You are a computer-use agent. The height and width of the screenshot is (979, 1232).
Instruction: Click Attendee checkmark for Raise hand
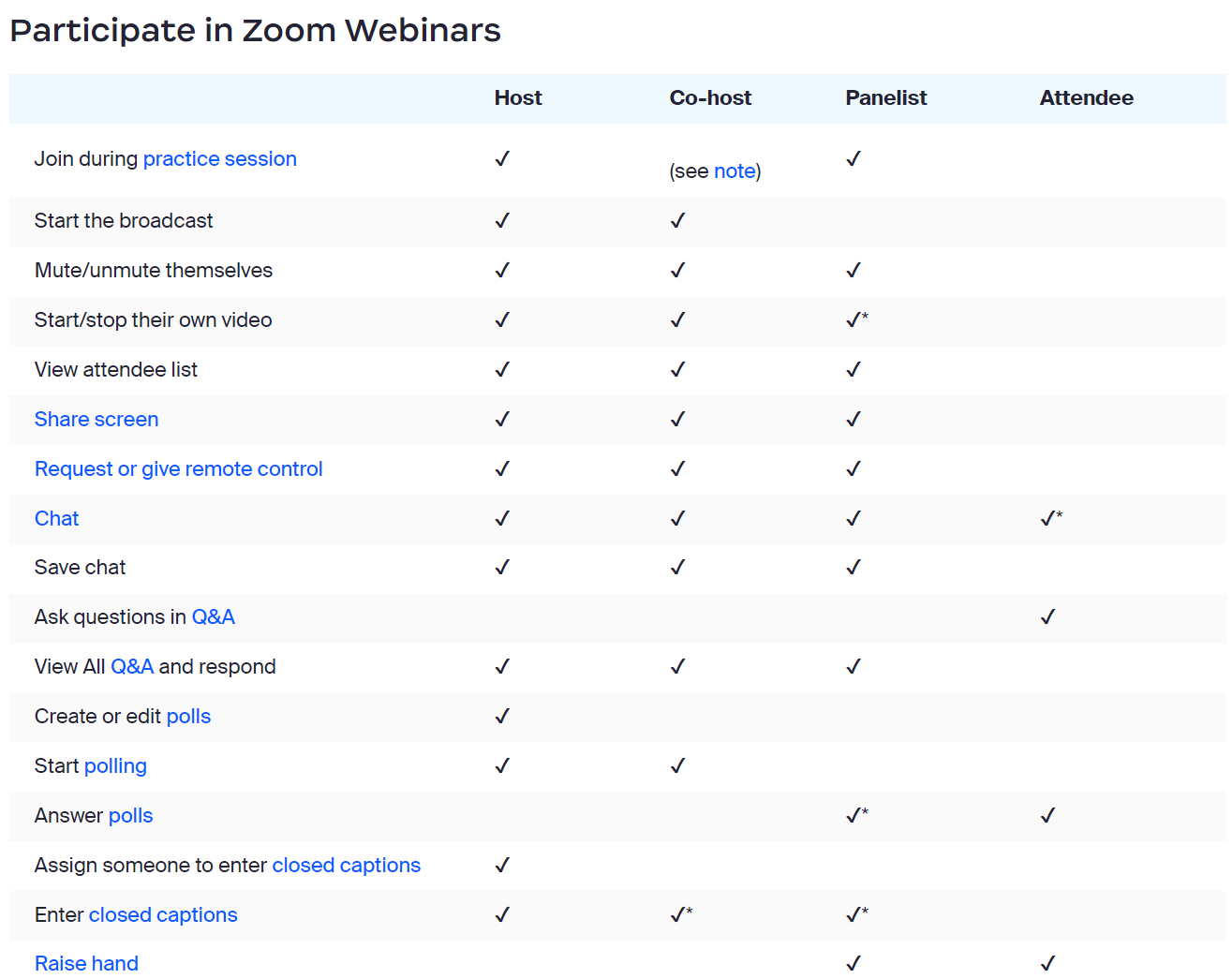(x=1047, y=963)
